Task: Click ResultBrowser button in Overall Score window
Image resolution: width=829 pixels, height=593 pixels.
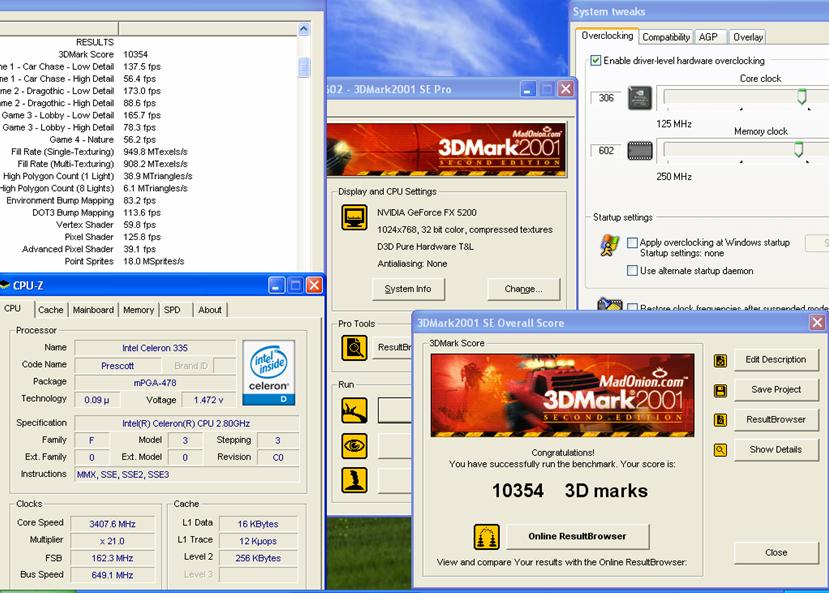Action: (x=776, y=420)
